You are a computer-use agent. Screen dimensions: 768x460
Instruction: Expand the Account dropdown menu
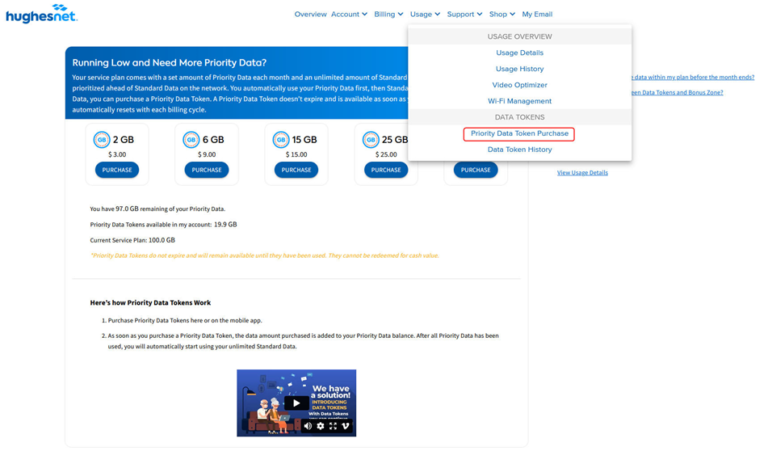point(349,14)
